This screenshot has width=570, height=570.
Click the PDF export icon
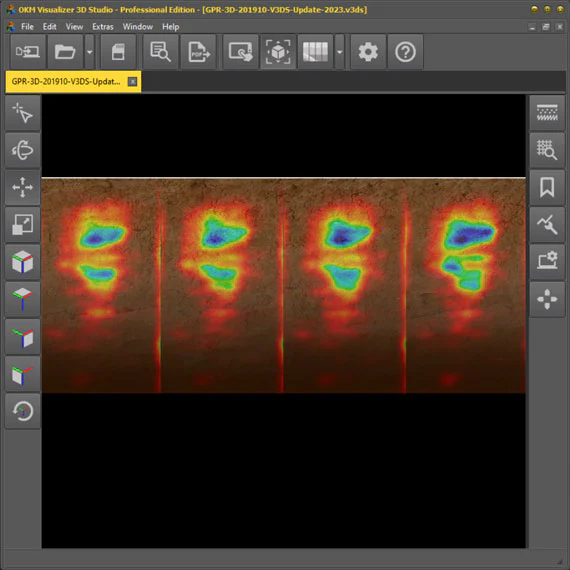pyautogui.click(x=198, y=52)
